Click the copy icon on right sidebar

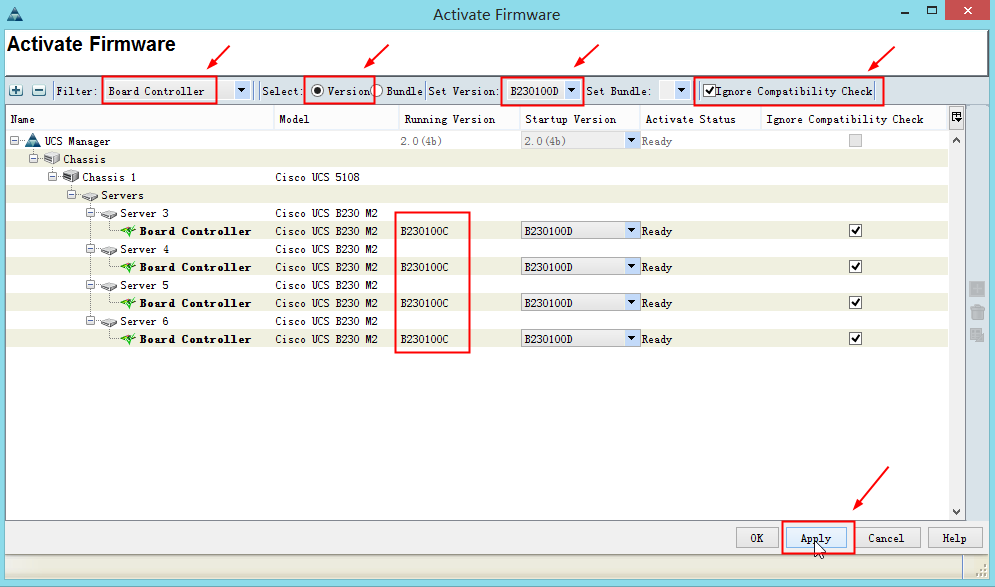pyautogui.click(x=977, y=334)
